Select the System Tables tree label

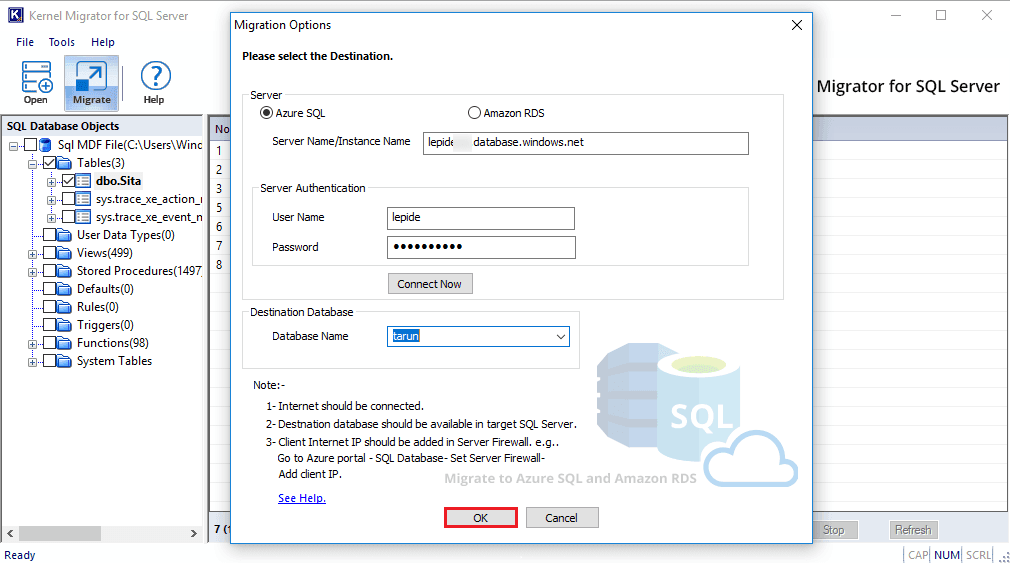coord(115,361)
